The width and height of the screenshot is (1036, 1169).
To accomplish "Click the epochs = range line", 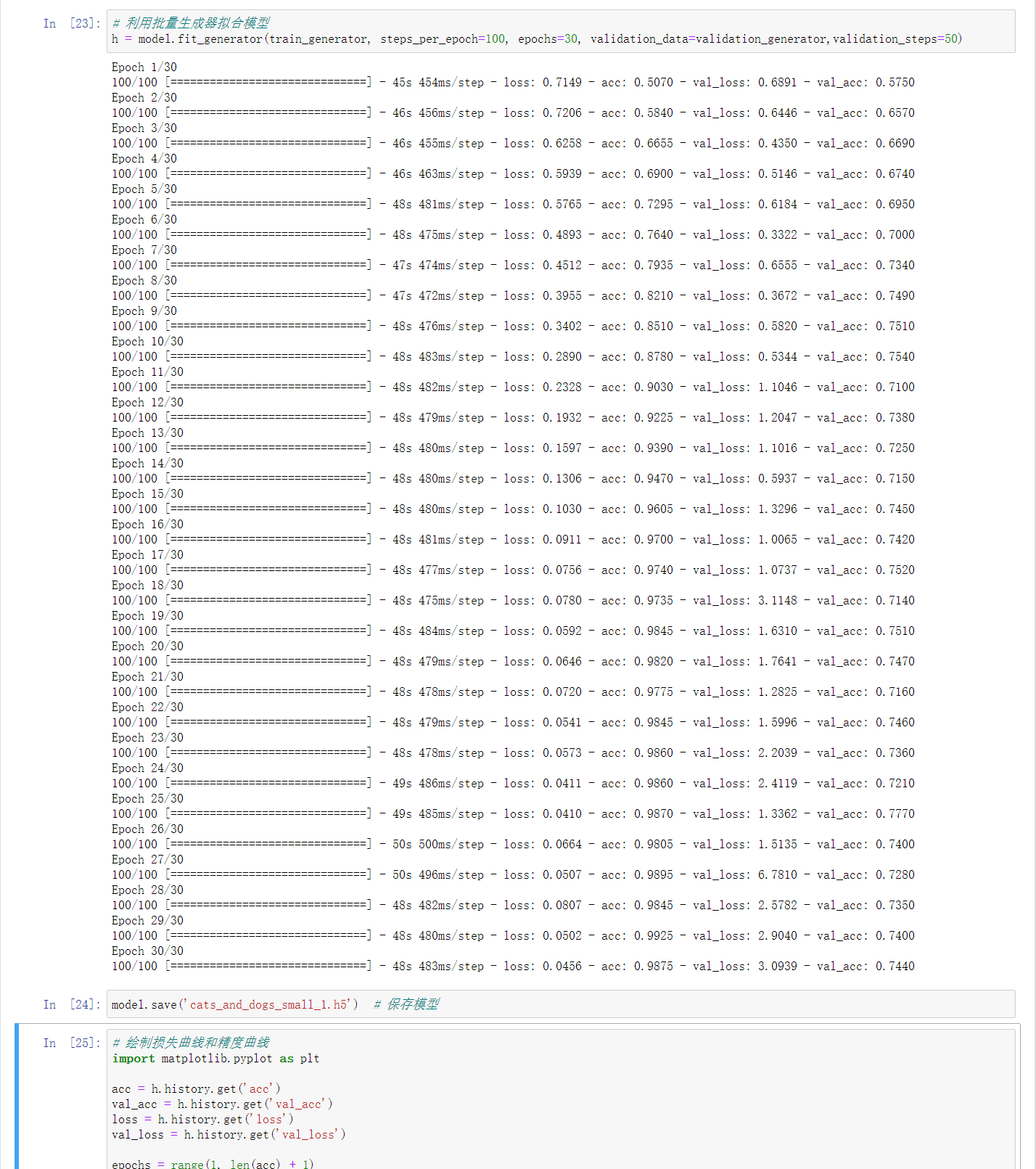I will click(213, 1163).
